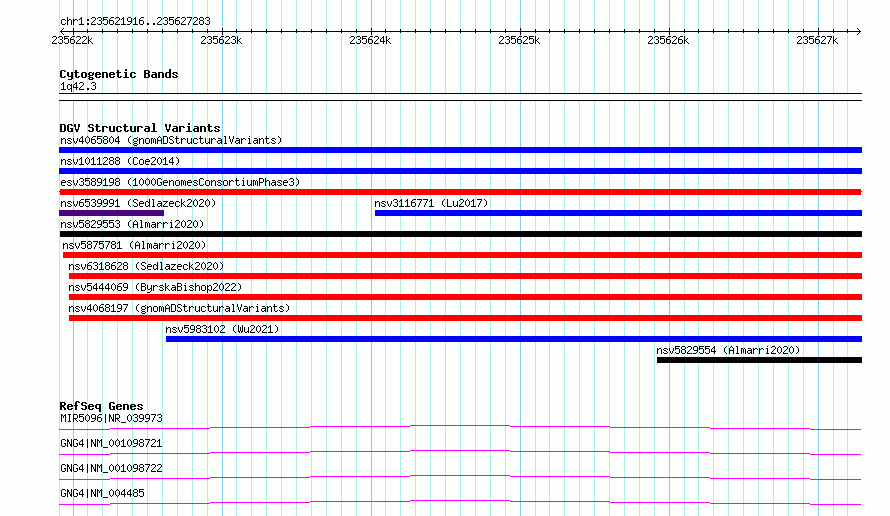Select the nsv5983102 (Wu2021) label
Image resolution: width=890 pixels, height=516 pixels.
pyautogui.click(x=222, y=329)
